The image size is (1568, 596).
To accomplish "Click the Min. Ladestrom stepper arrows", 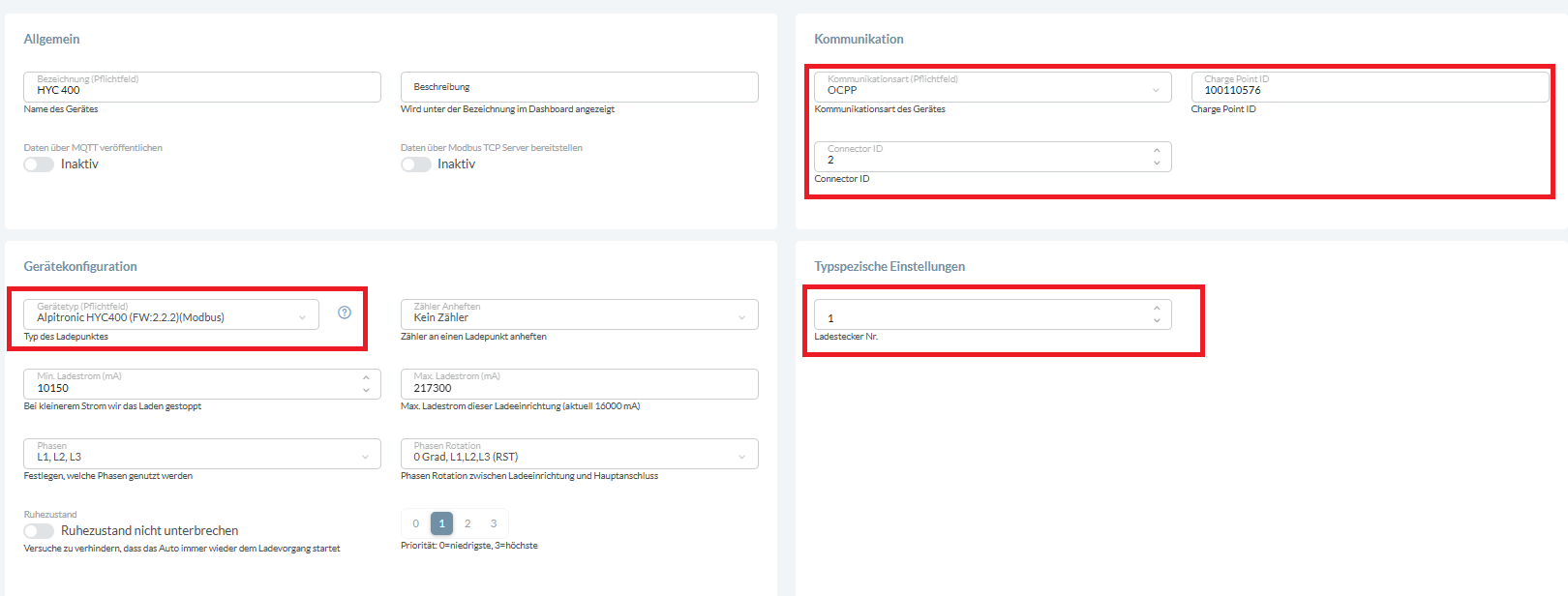I will [366, 384].
